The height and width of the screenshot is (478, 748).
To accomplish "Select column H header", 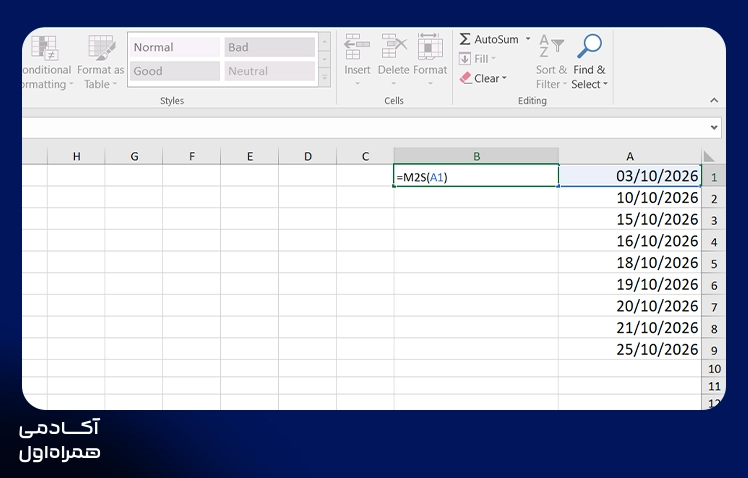I will [x=76, y=156].
